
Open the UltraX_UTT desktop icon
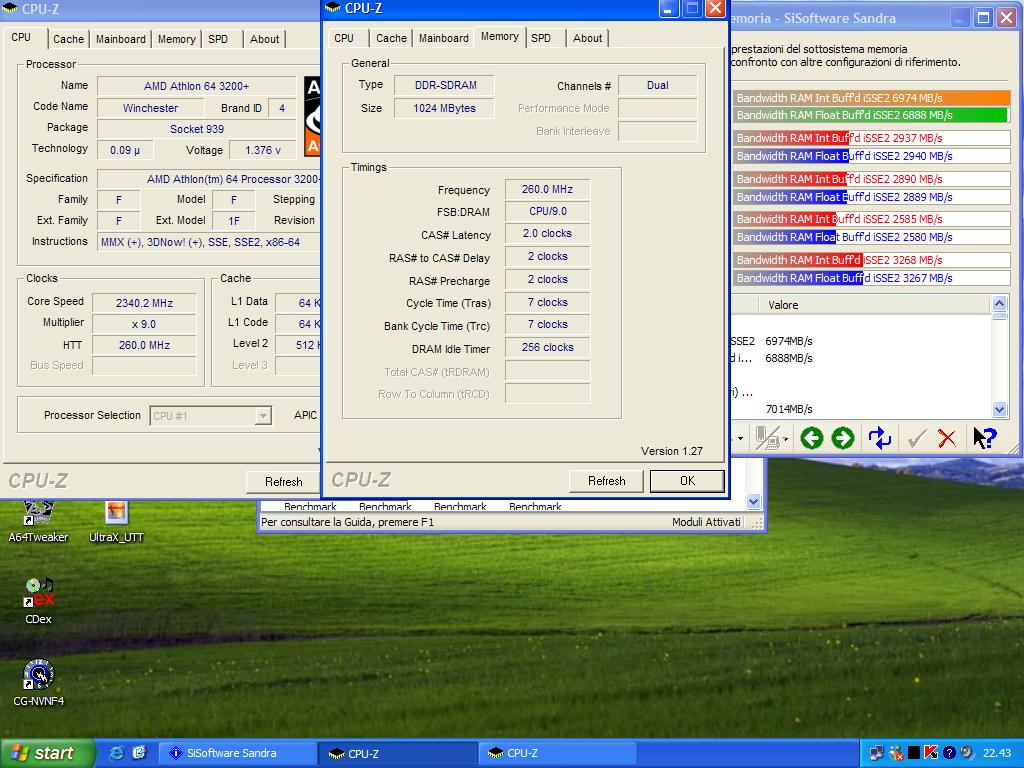pos(116,522)
